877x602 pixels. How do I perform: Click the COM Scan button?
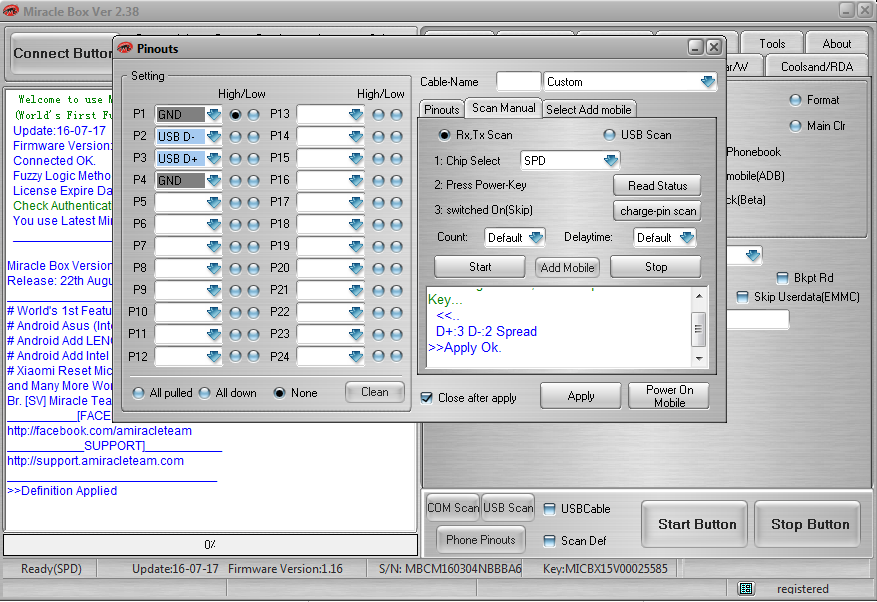(x=452, y=507)
